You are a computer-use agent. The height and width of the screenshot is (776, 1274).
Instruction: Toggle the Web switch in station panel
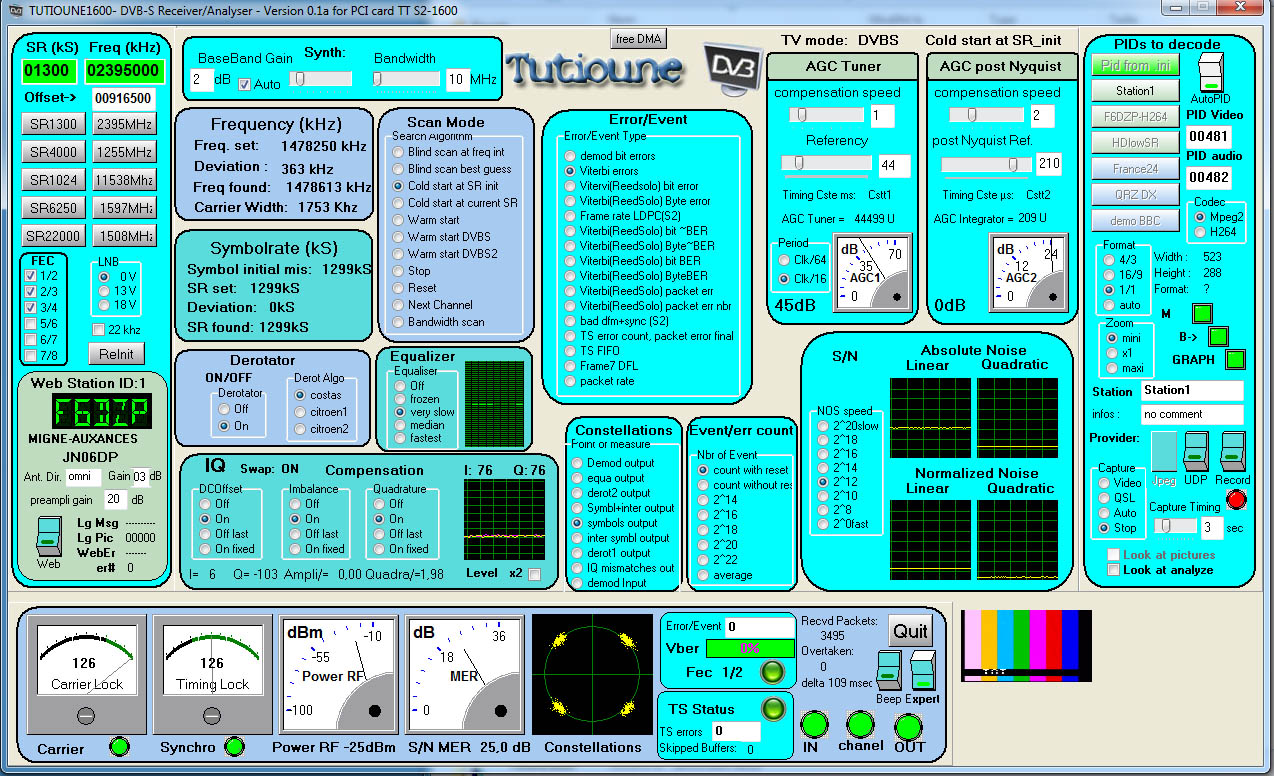tap(49, 535)
